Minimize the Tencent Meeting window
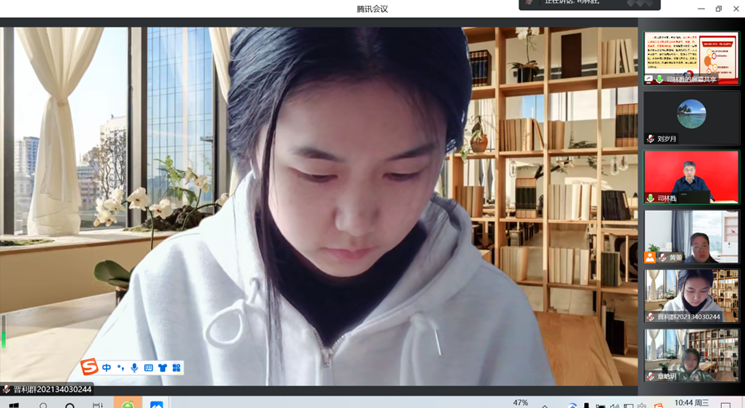This screenshot has width=745, height=408. tap(701, 9)
